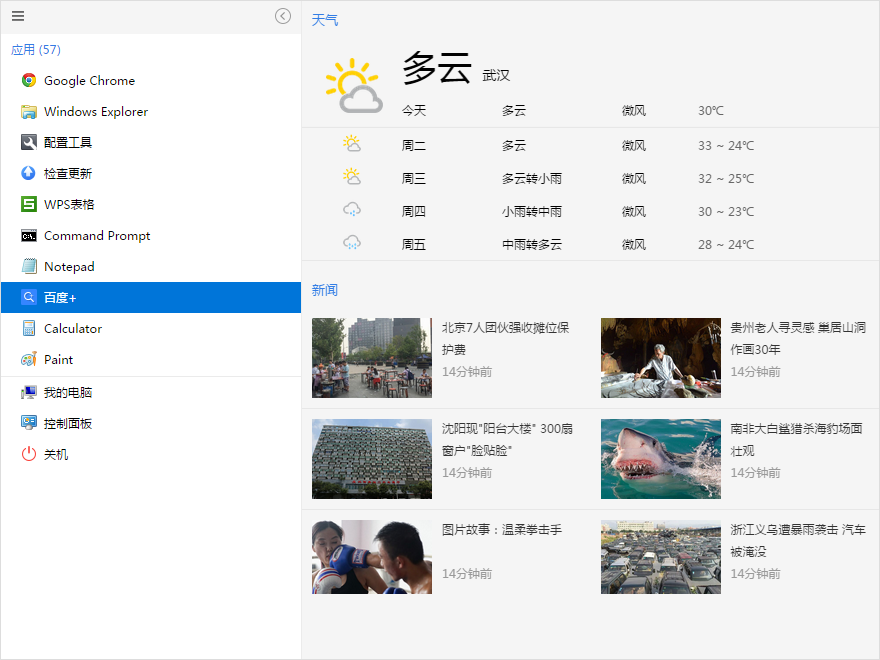
Task: Open 我的电脑 from the sidebar
Action: [x=67, y=393]
